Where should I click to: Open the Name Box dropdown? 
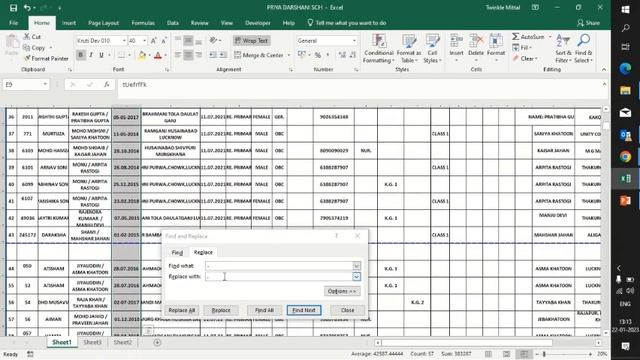click(45, 84)
